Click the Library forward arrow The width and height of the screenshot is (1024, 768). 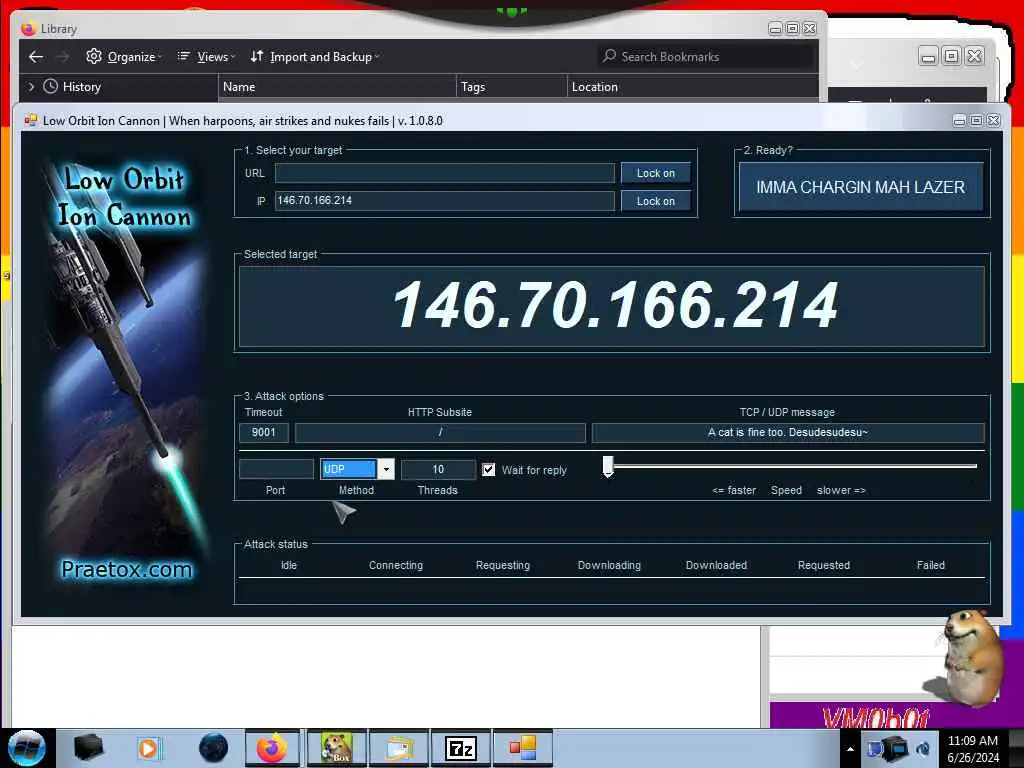coord(62,57)
